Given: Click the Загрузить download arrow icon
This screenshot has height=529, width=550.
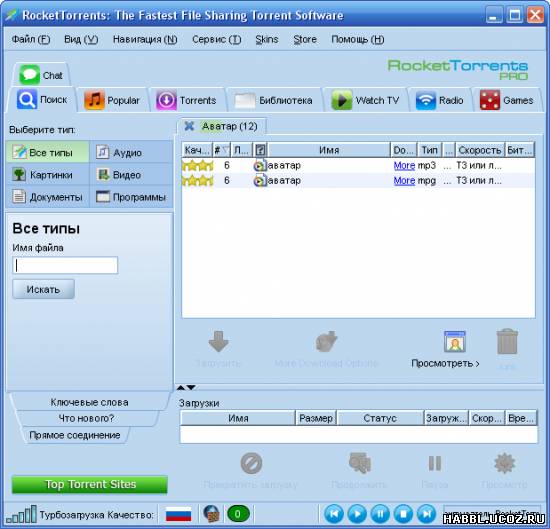Looking at the screenshot, I should [218, 341].
